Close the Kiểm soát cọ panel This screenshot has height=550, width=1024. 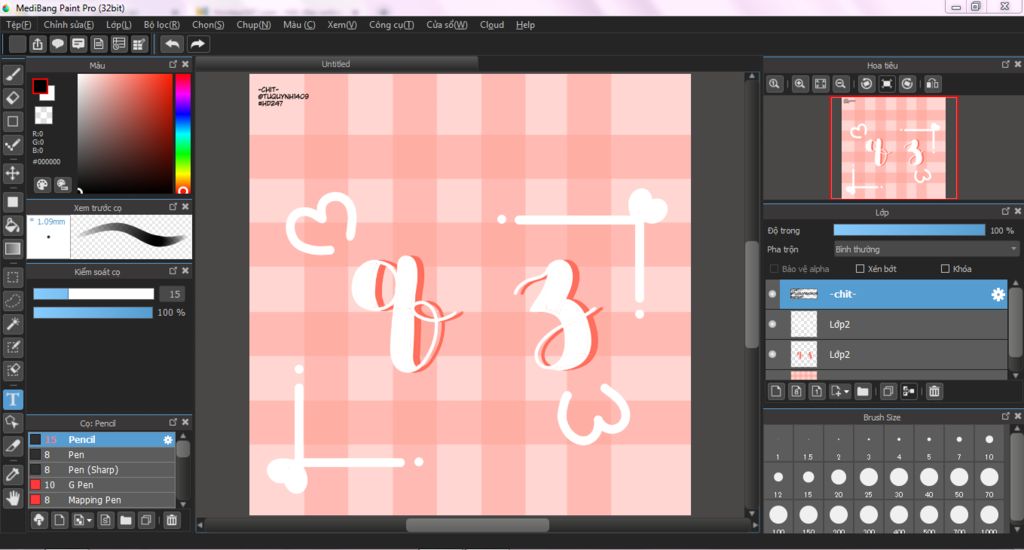185,271
